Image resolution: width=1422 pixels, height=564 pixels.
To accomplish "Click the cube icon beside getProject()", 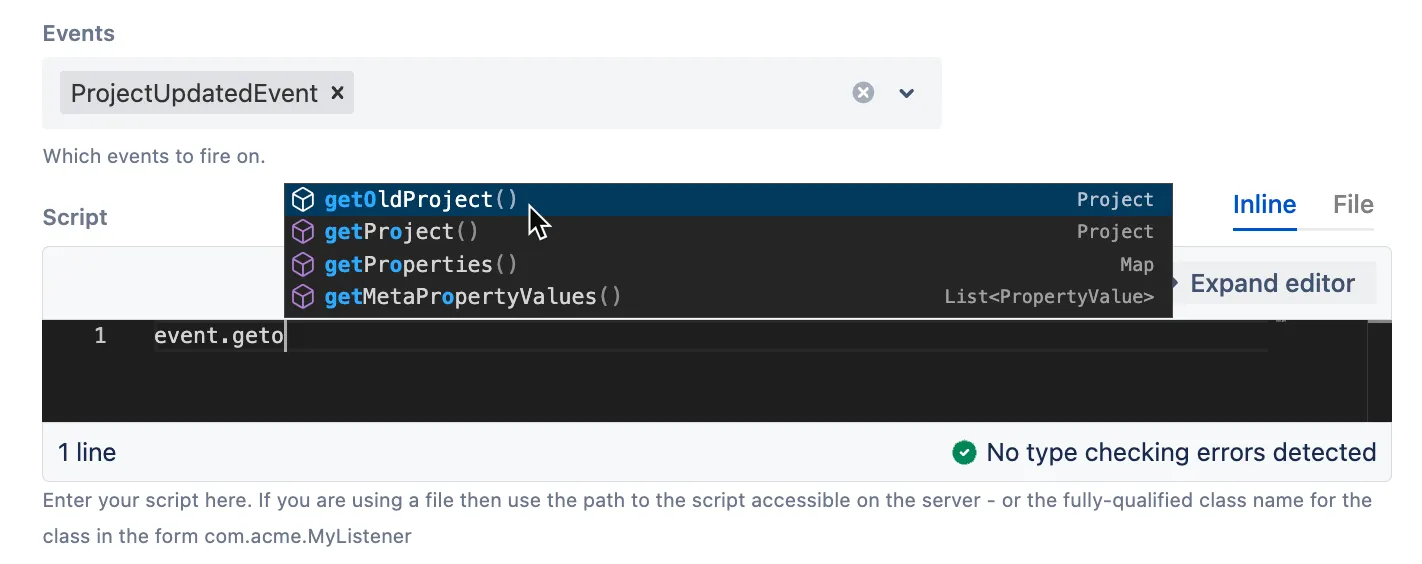I will tap(303, 232).
